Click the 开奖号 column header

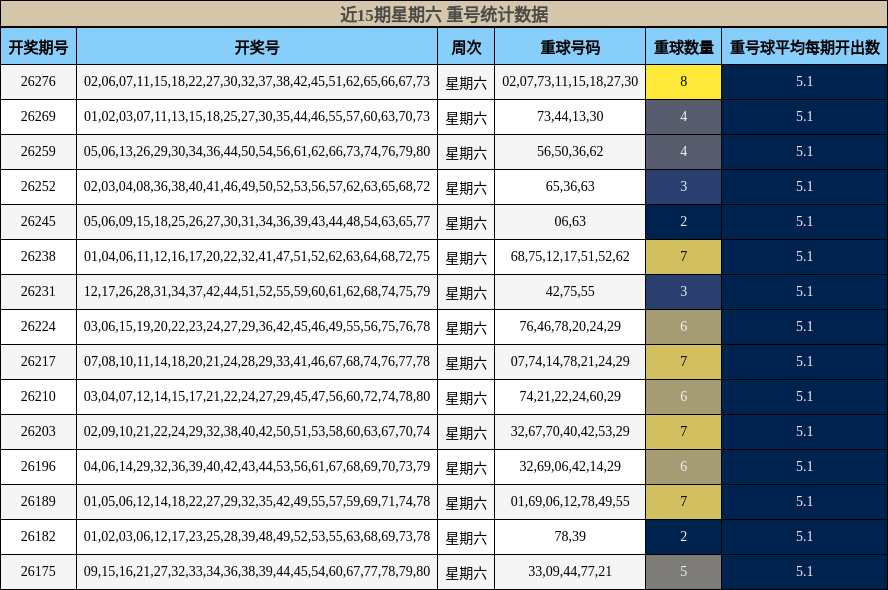(x=257, y=47)
